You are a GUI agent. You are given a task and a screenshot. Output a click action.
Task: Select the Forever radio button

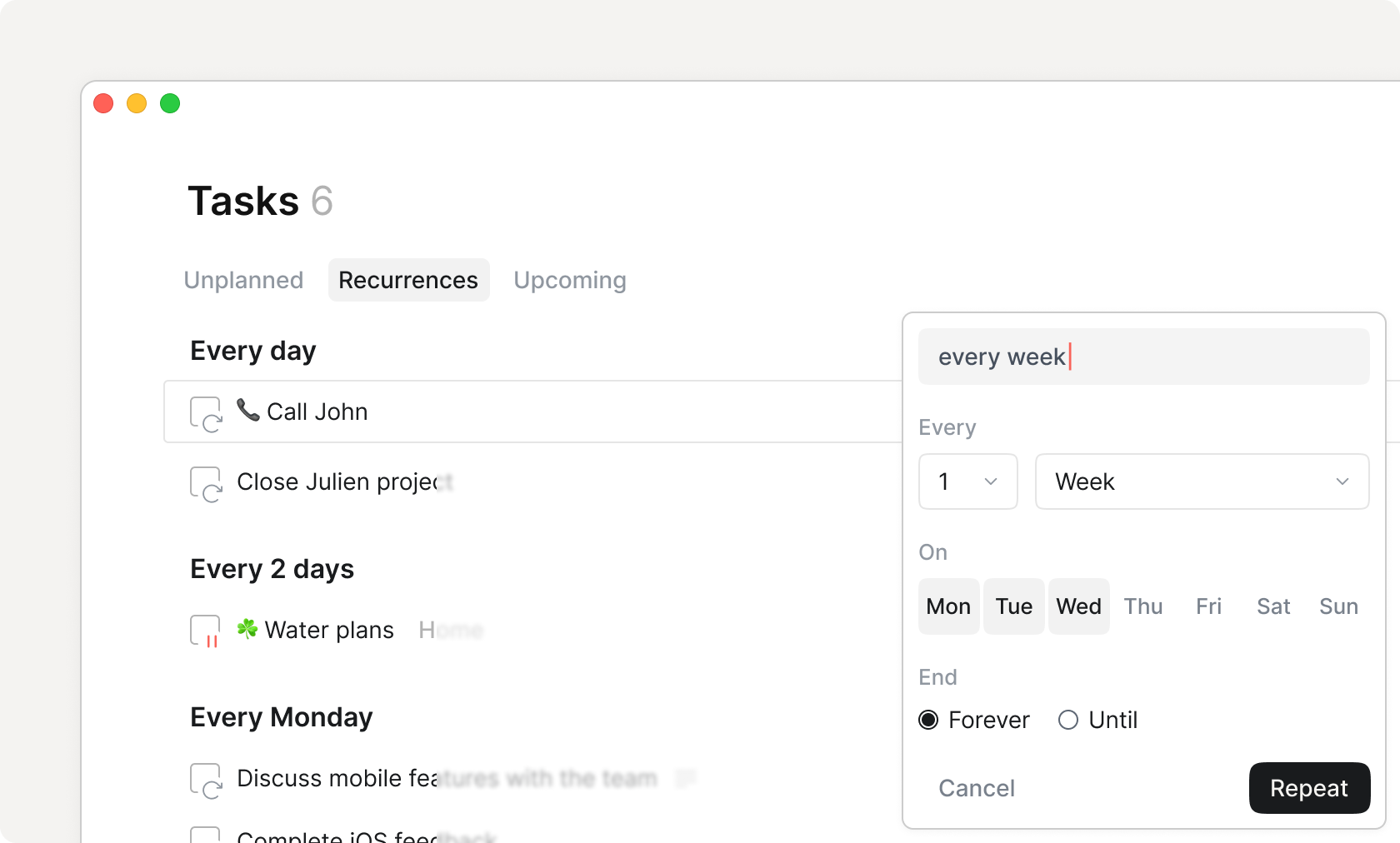[927, 720]
